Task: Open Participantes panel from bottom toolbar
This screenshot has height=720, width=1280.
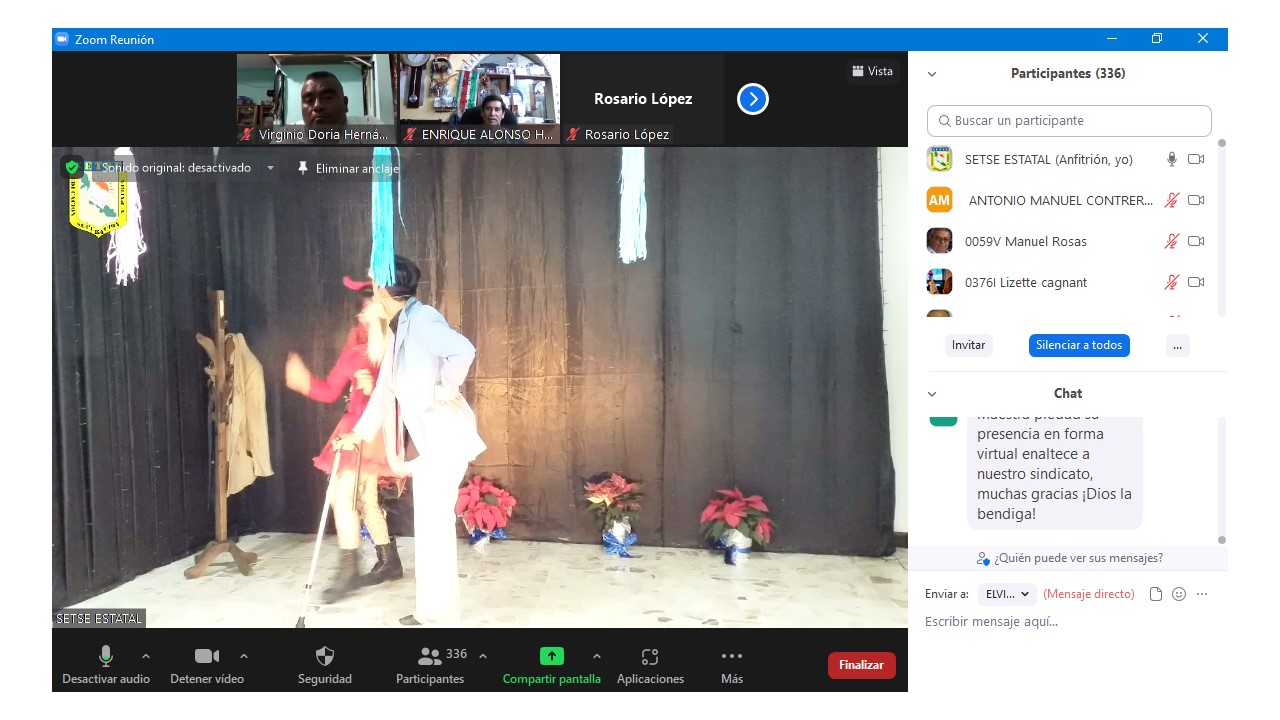Action: [x=430, y=656]
